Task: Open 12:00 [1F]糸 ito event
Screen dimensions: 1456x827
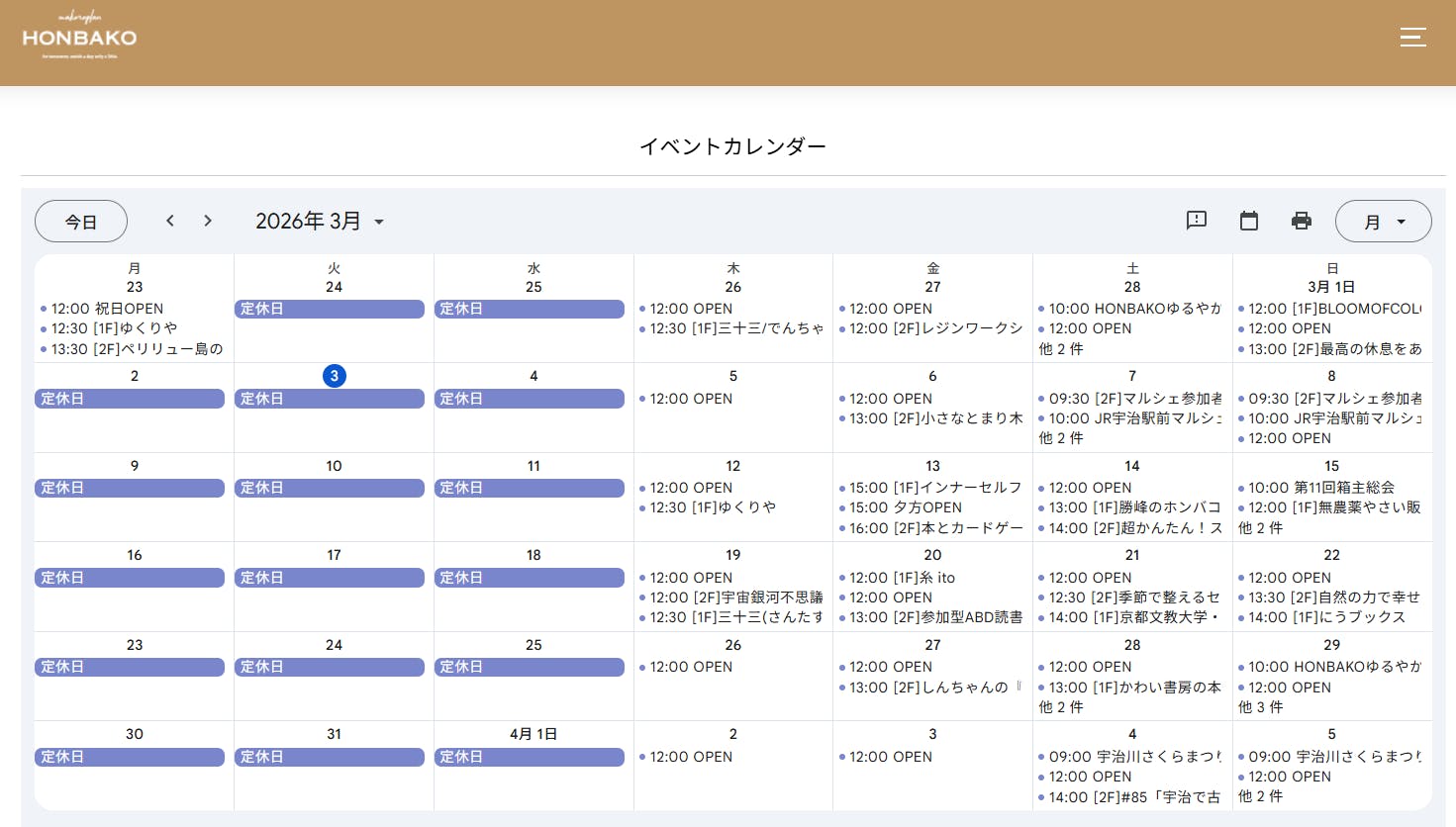Action: click(902, 578)
